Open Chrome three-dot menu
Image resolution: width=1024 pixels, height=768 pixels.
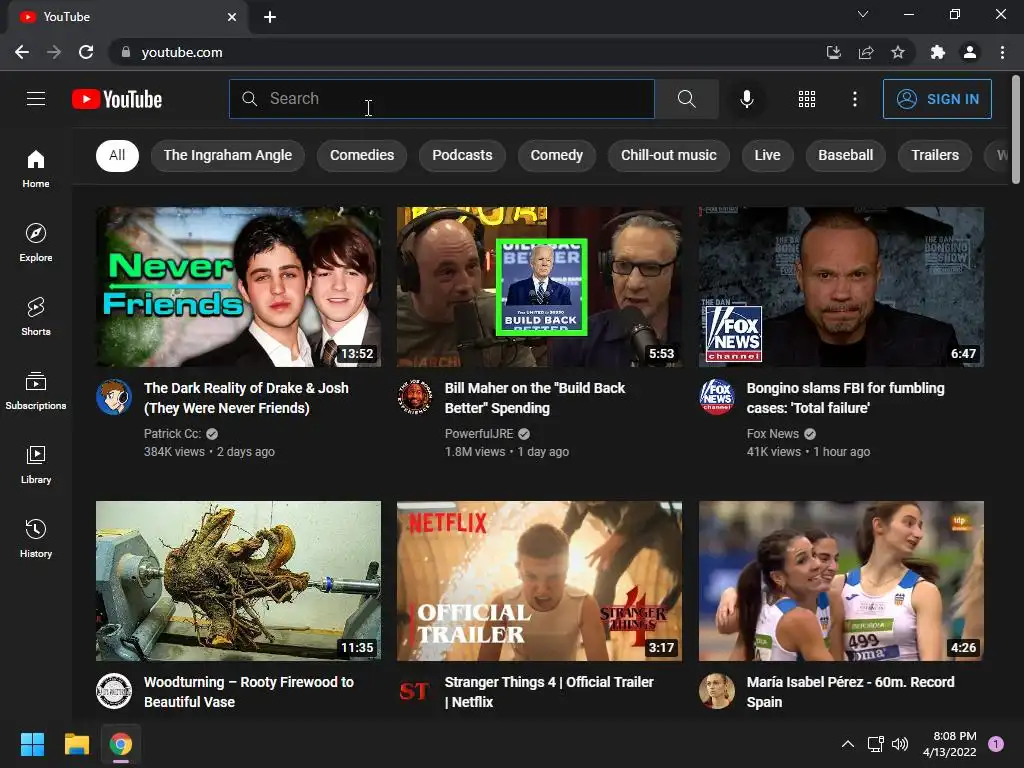point(1002,52)
